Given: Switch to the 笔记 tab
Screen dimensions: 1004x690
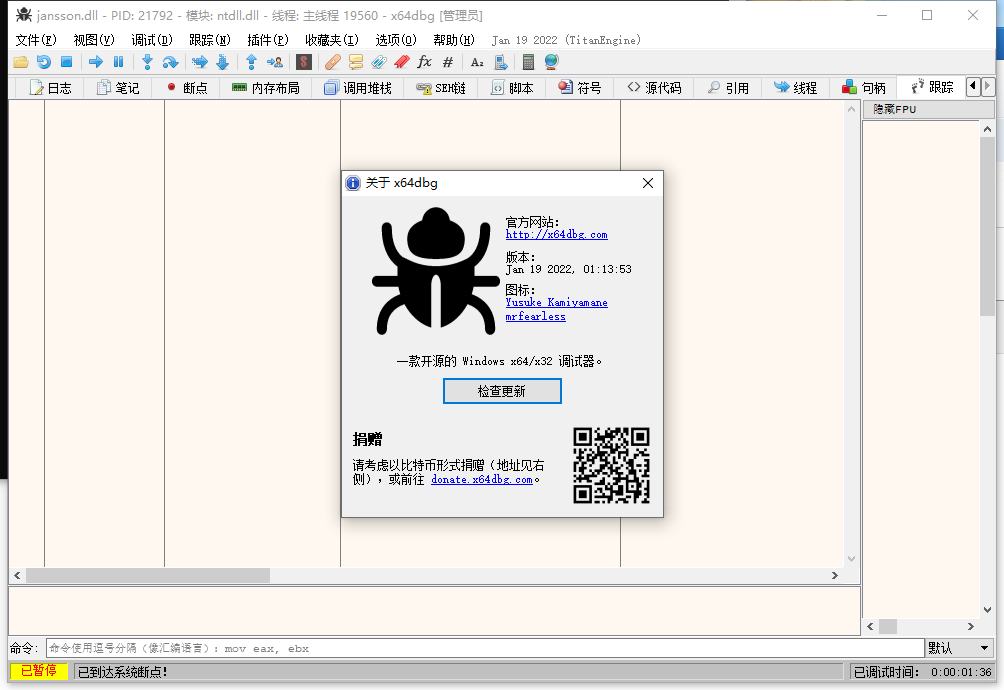Looking at the screenshot, I should click(x=118, y=88).
